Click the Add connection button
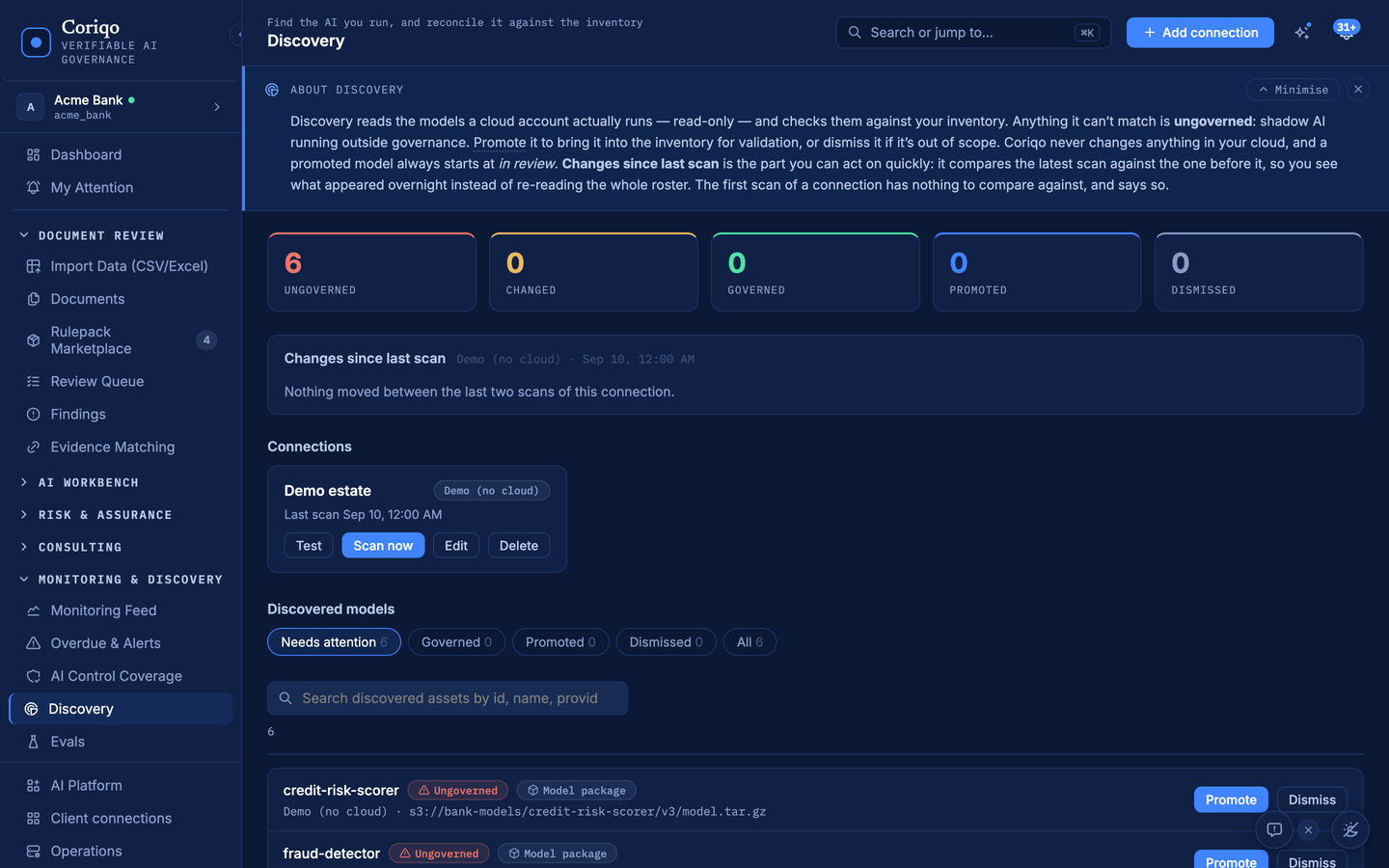1389x868 pixels. tap(1200, 33)
